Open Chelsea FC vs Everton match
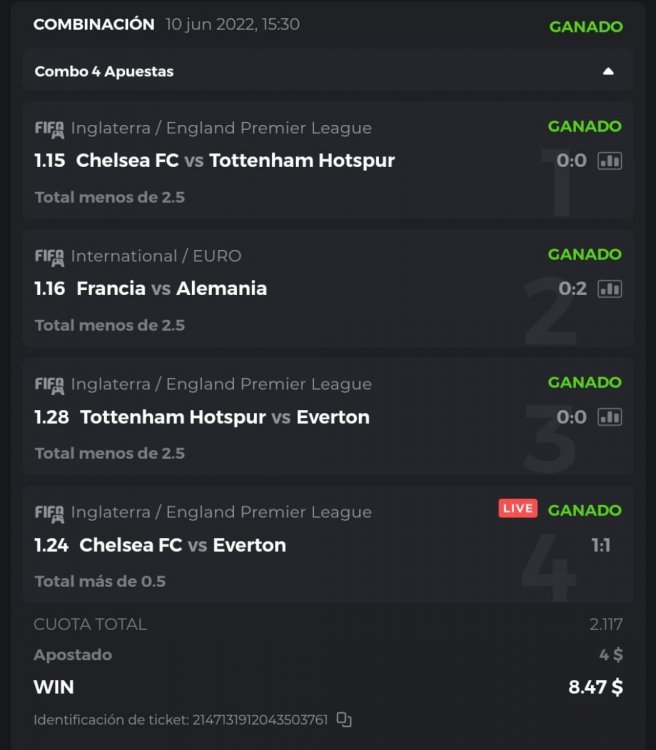 click(x=182, y=545)
